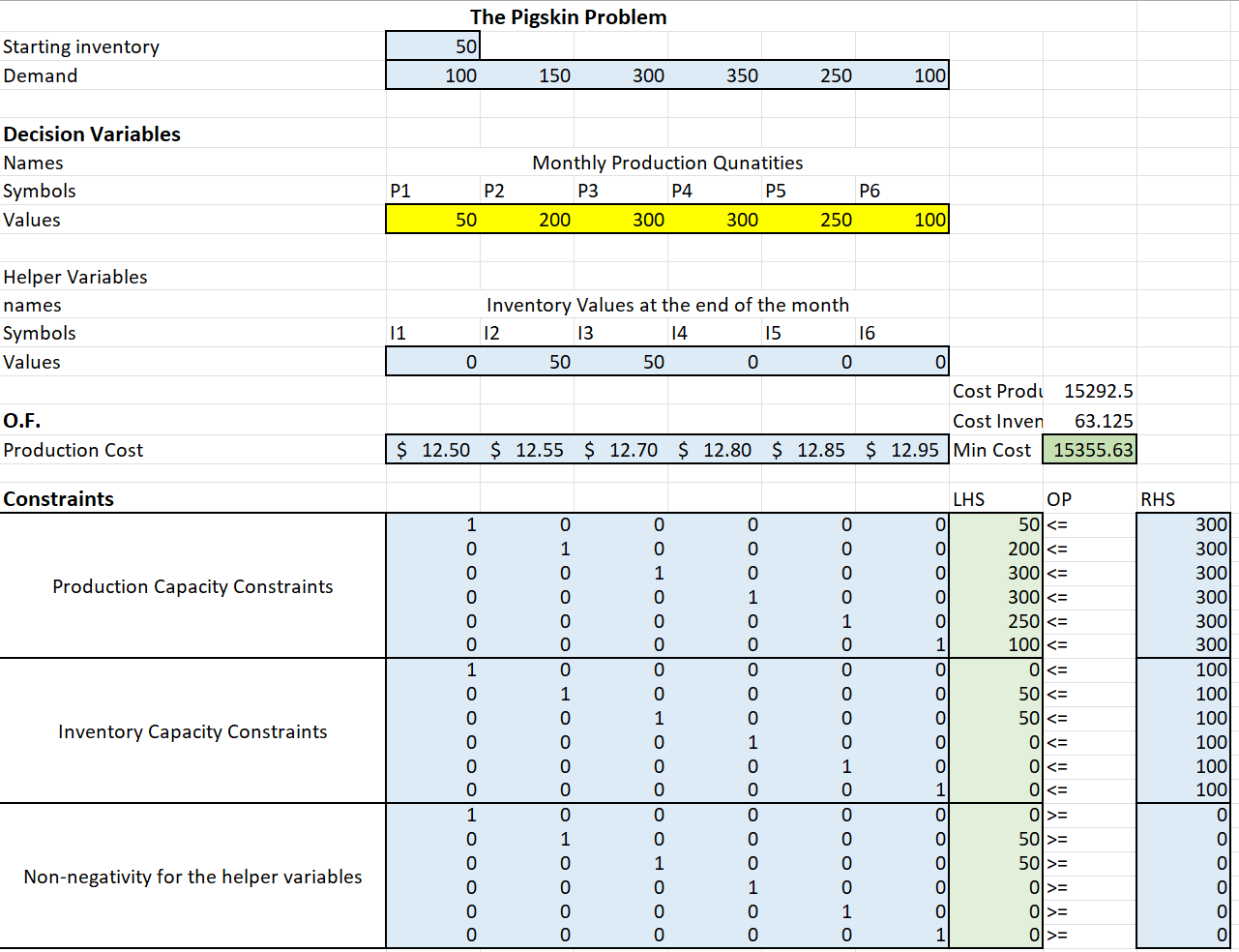Image resolution: width=1239 pixels, height=952 pixels.
Task: Click the green Min Cost result cell
Action: point(1089,450)
